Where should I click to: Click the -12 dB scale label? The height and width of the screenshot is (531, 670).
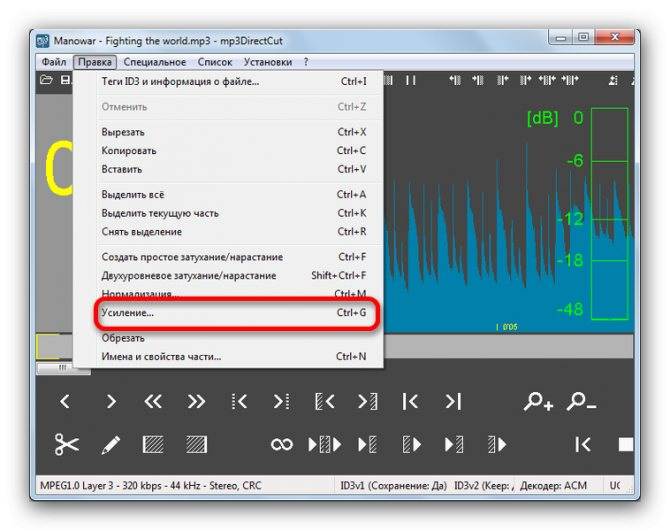point(571,219)
